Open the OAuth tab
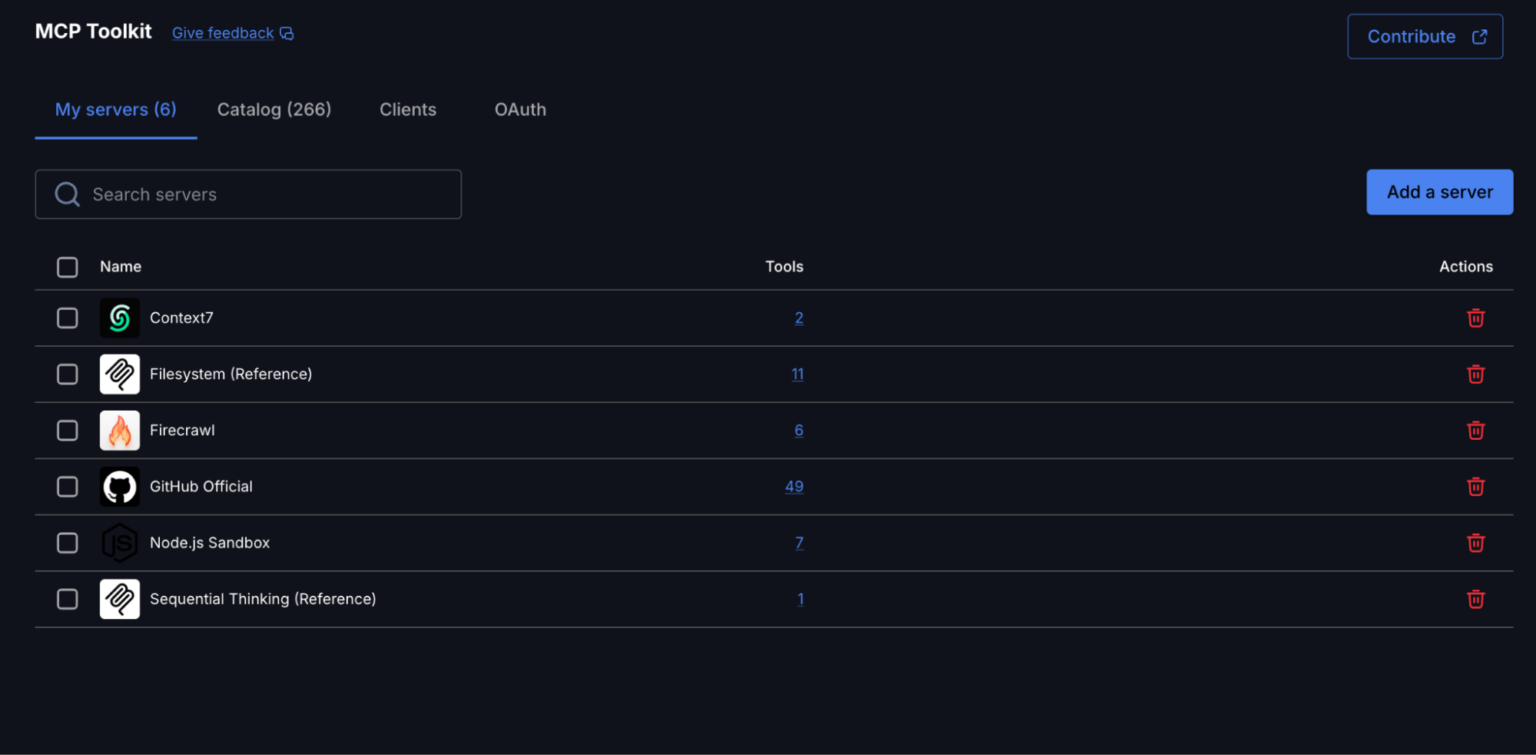The image size is (1536, 755). [520, 110]
